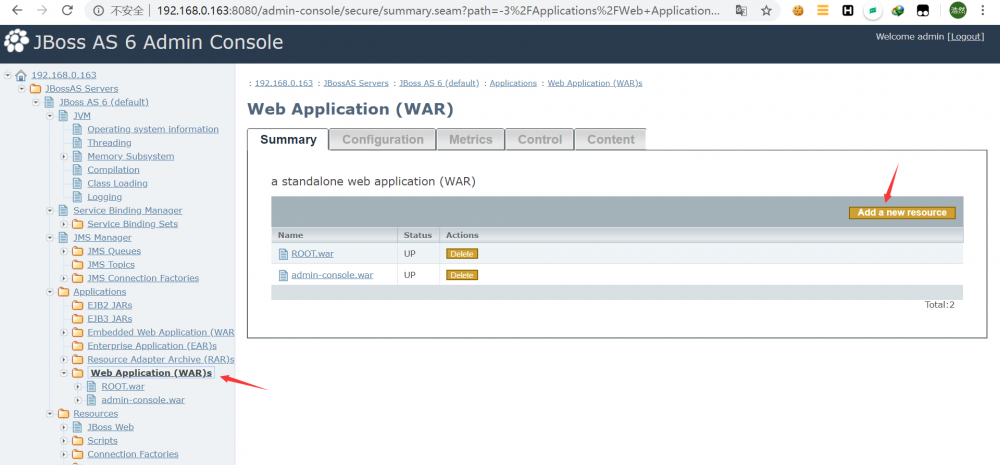Expand the JBoss Web node
This screenshot has height=465, width=1000.
tap(64, 427)
